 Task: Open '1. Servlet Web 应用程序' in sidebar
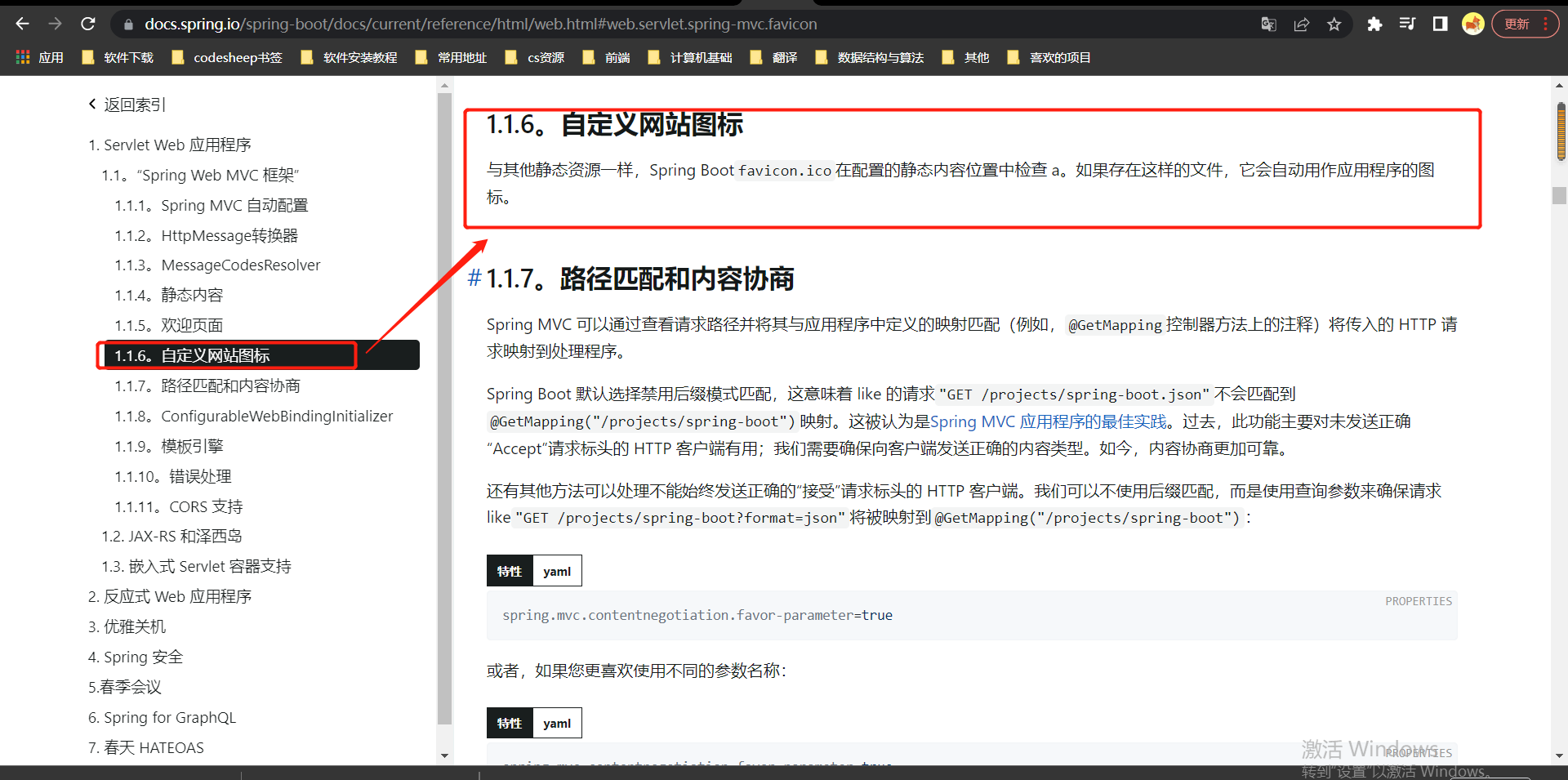(x=170, y=145)
